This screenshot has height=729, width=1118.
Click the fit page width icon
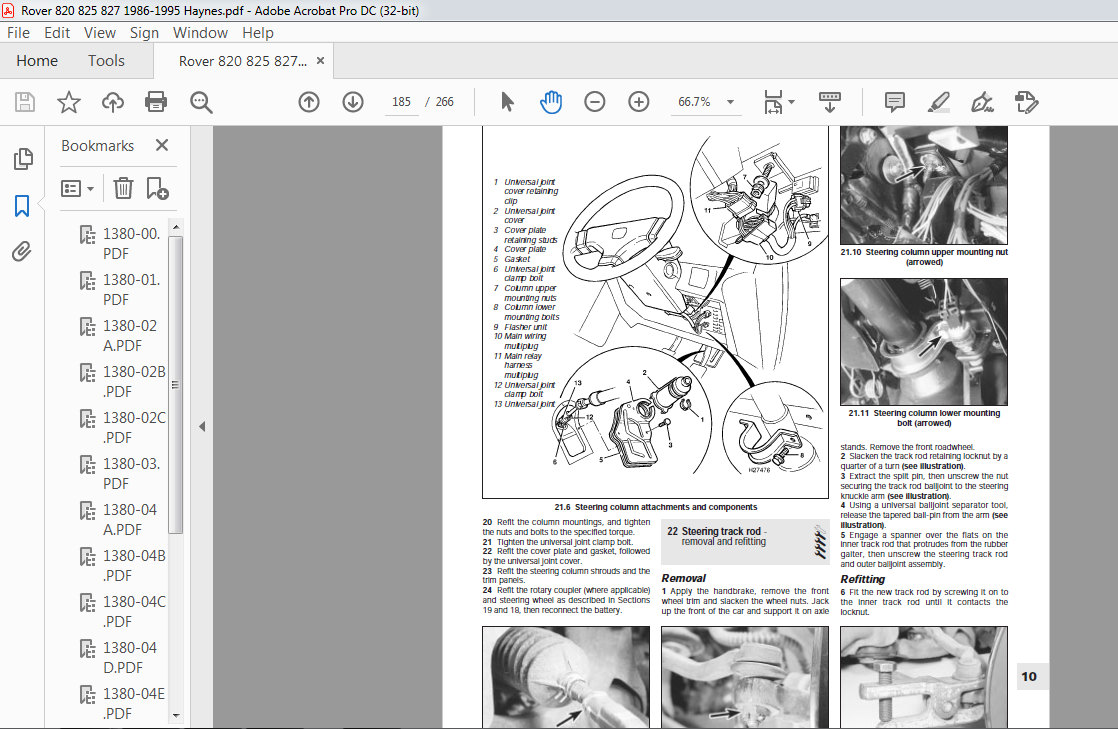pos(774,102)
